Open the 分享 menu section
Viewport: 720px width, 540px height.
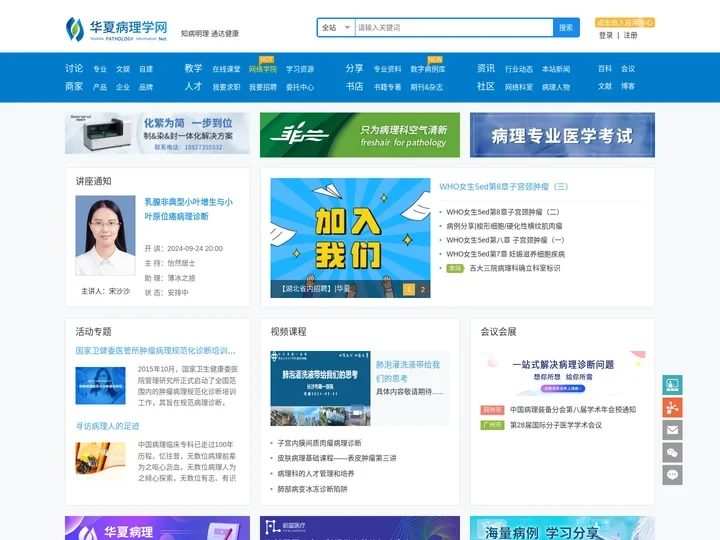coord(354,68)
